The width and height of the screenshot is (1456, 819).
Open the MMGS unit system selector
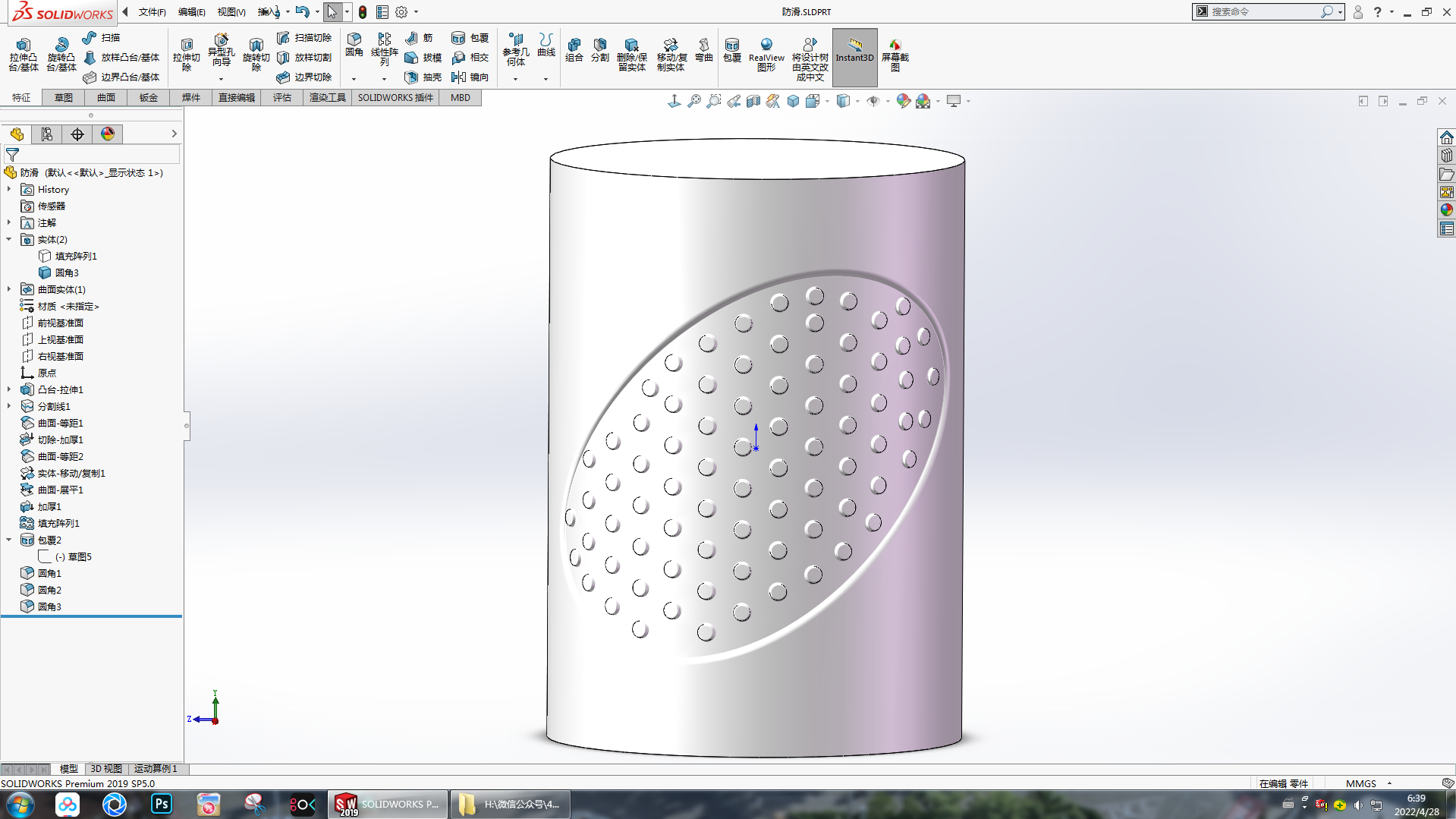[1369, 783]
